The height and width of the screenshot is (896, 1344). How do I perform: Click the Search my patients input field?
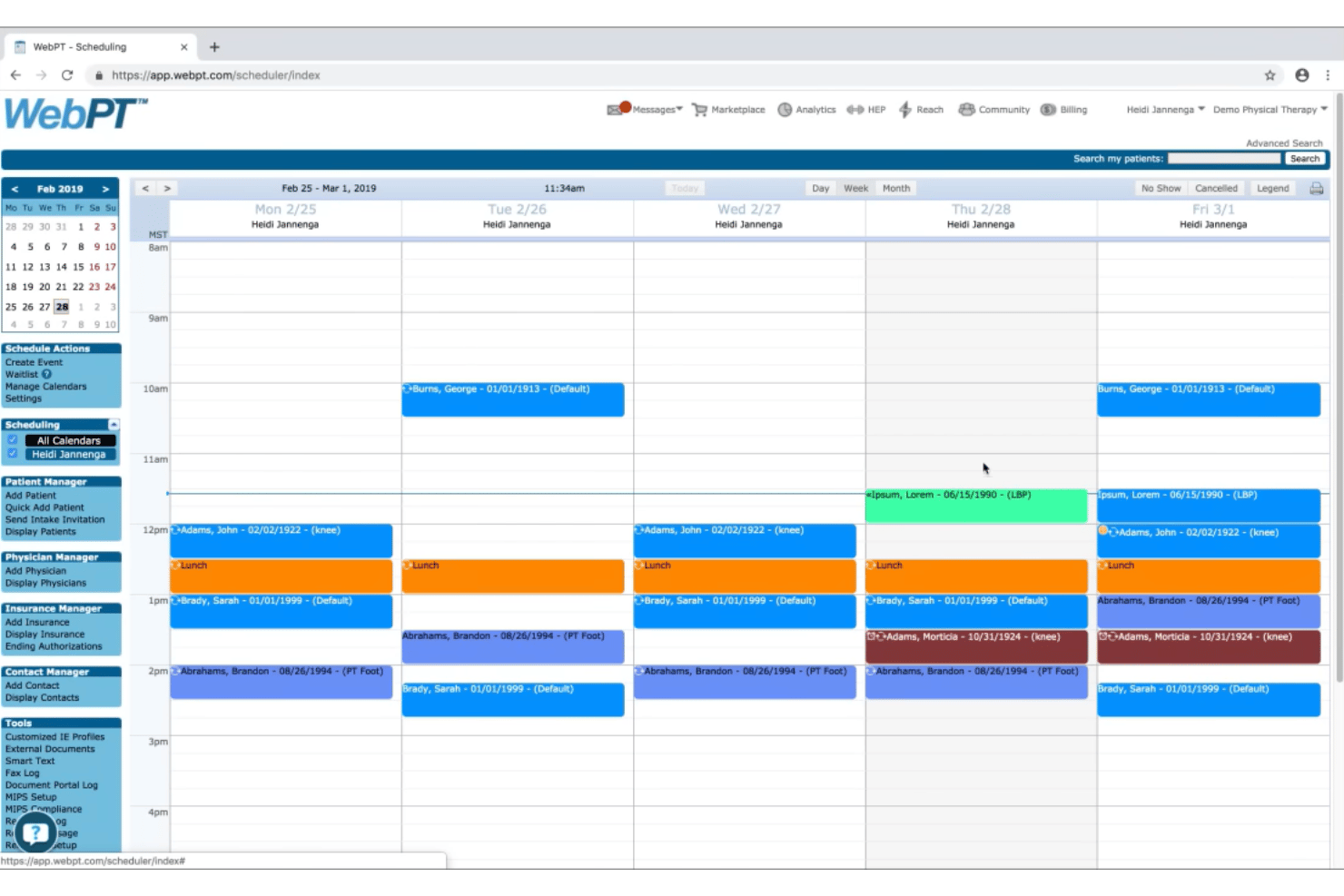click(1224, 159)
